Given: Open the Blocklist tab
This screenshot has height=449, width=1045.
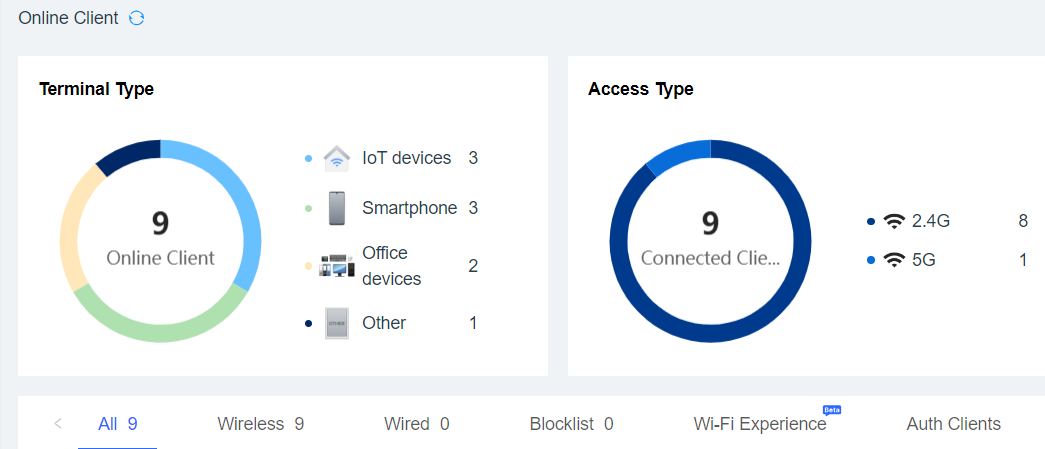Looking at the screenshot, I should coord(571,424).
